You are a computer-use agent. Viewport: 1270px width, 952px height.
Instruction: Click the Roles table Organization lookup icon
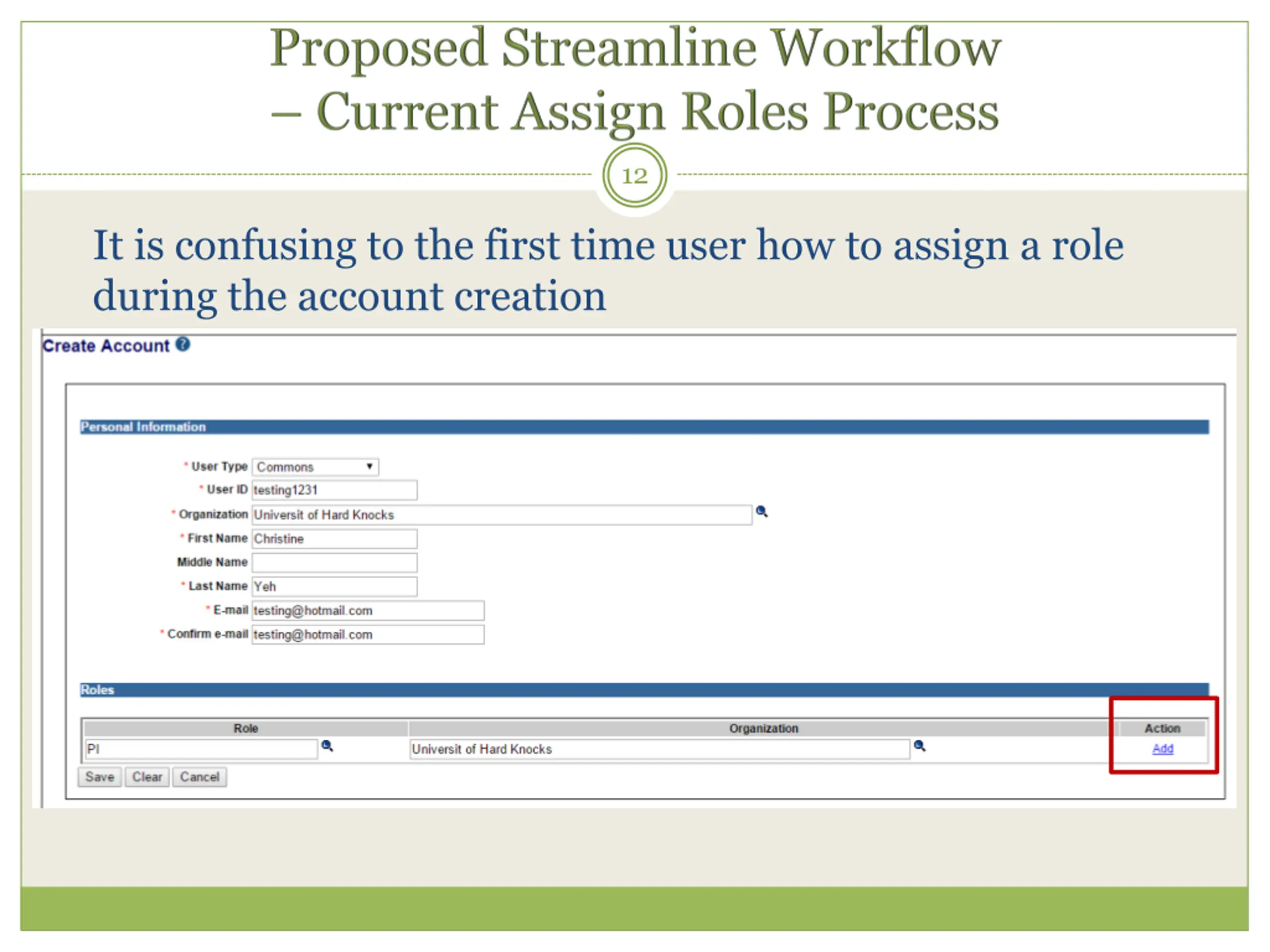pos(919,745)
